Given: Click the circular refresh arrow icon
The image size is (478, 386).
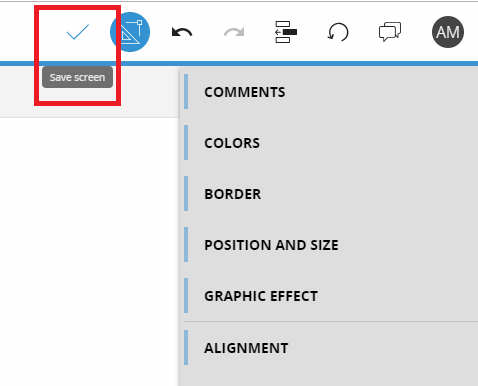Looking at the screenshot, I should pos(338,32).
